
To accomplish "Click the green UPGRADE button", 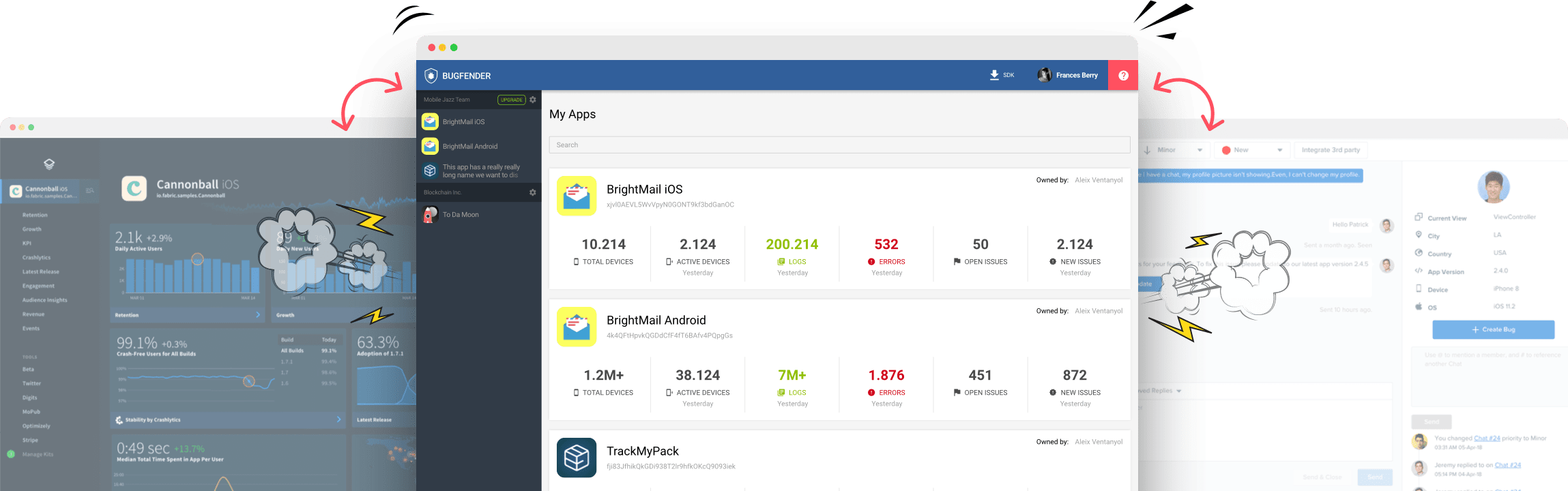I will (x=511, y=100).
